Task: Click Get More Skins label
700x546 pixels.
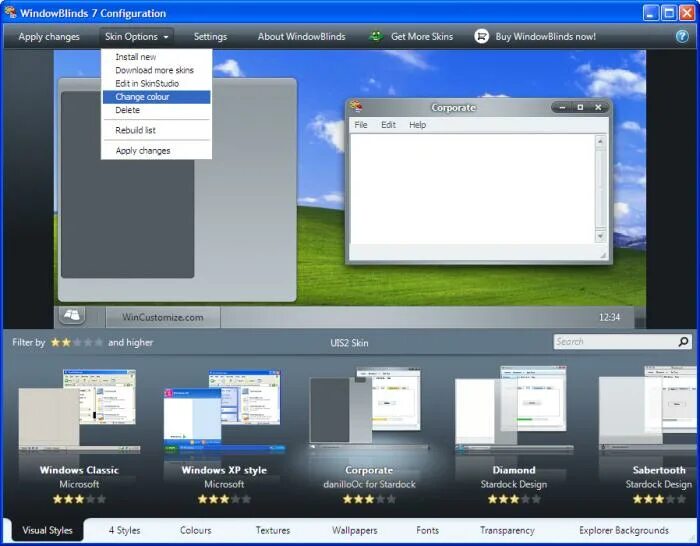Action: click(x=422, y=37)
